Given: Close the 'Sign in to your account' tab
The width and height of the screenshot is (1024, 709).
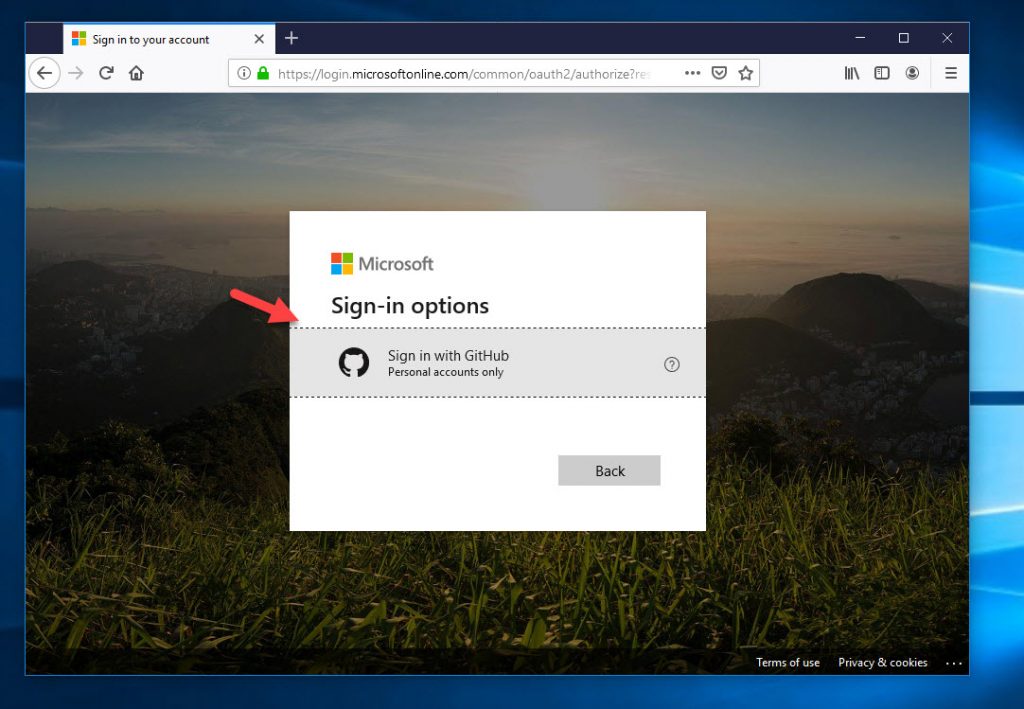Looking at the screenshot, I should click(259, 39).
